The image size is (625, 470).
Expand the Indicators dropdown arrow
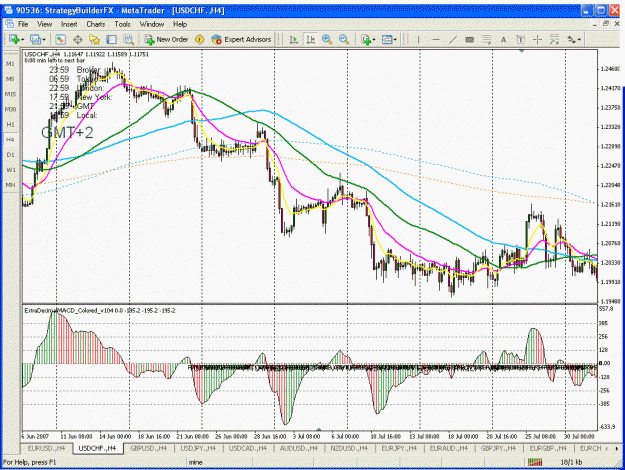(374, 39)
